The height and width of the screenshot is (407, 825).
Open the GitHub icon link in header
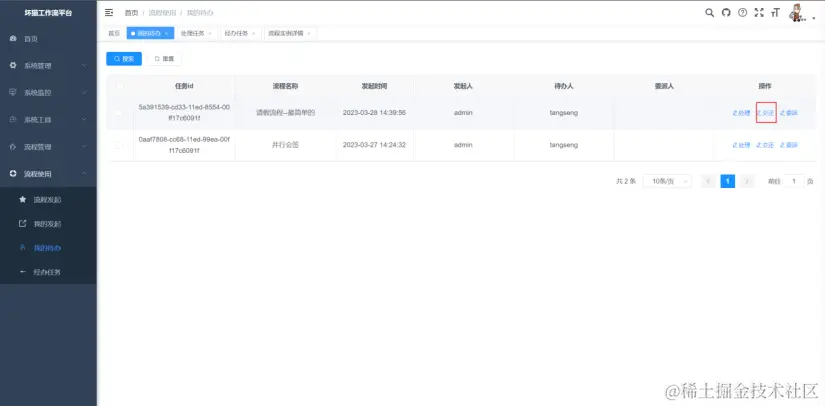726,13
